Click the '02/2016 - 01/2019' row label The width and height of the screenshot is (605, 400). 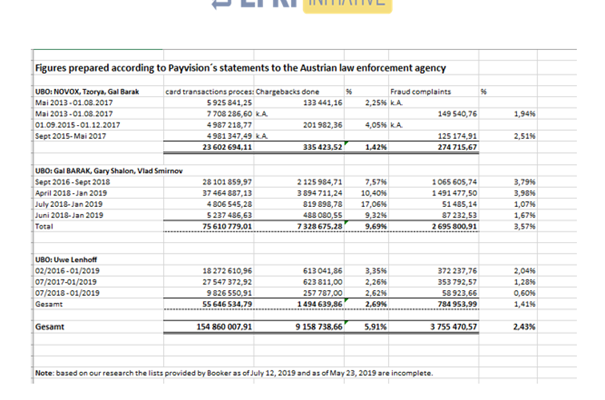pyautogui.click(x=67, y=271)
